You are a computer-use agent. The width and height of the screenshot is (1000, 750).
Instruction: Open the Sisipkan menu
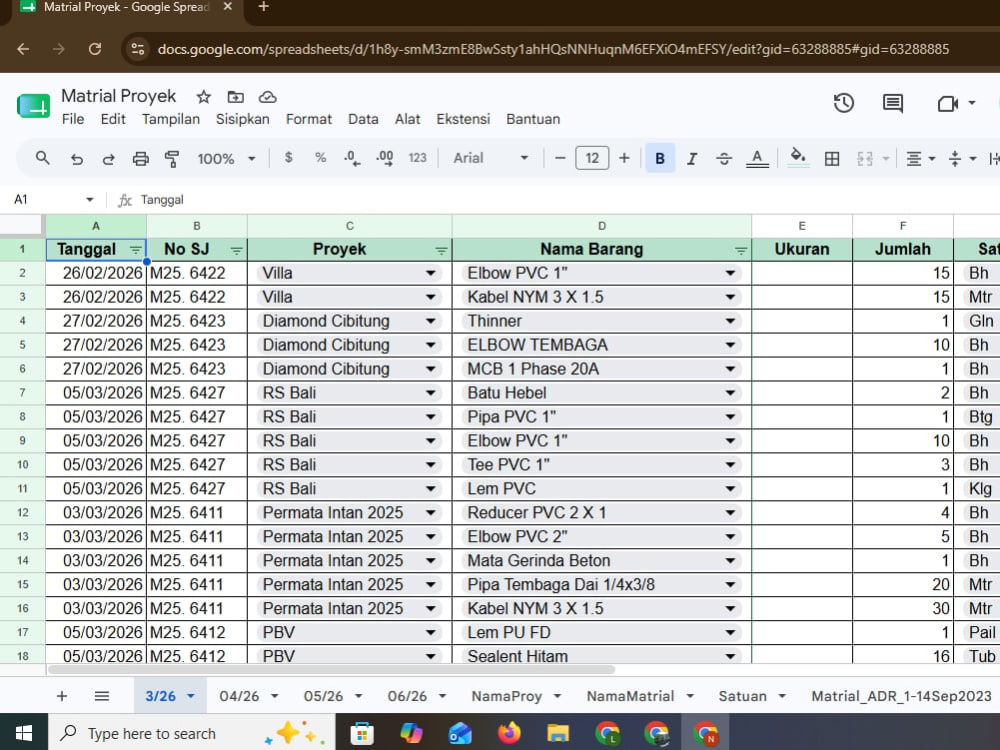click(x=242, y=119)
